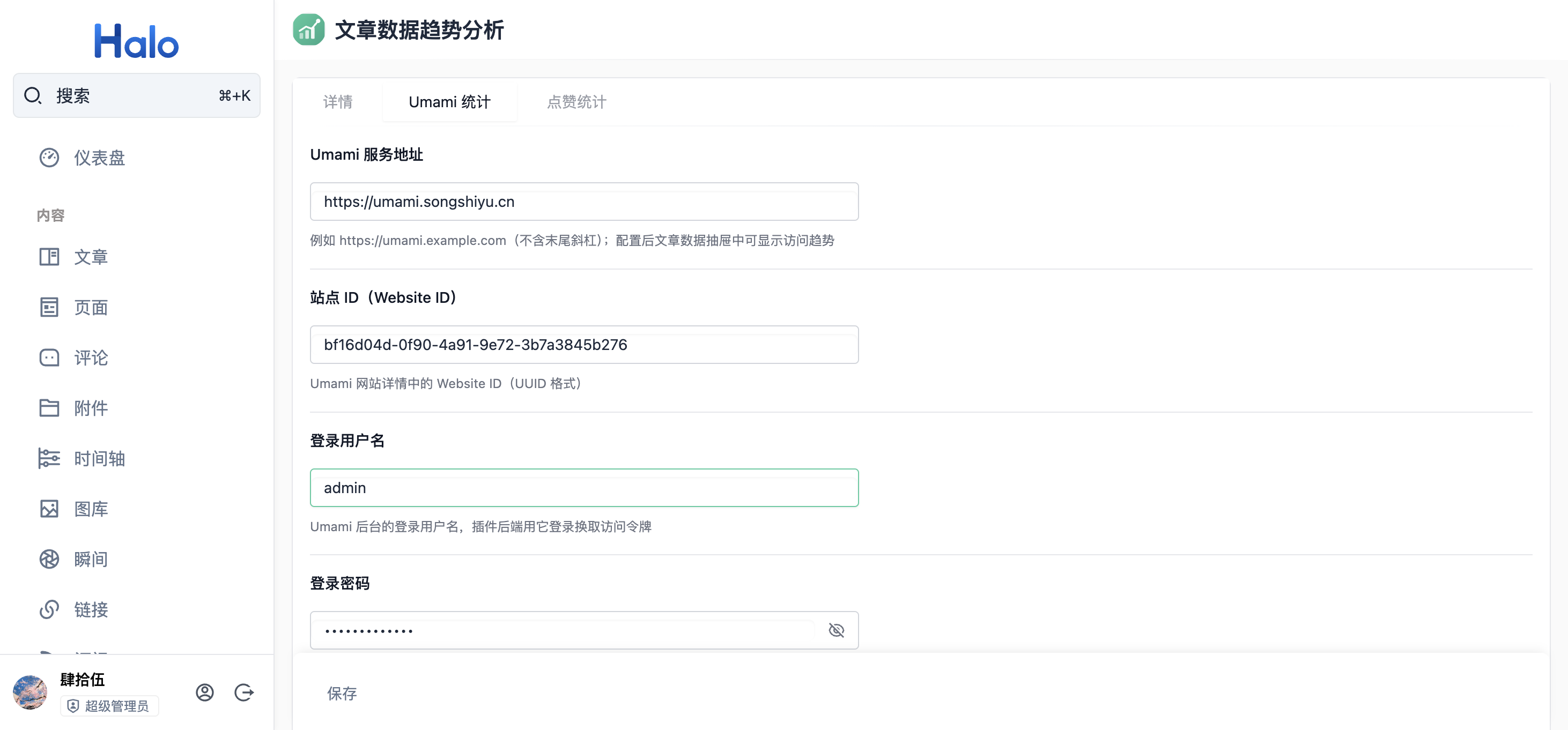Click the 登录密码 label
Image resolution: width=1568 pixels, height=730 pixels.
(339, 583)
